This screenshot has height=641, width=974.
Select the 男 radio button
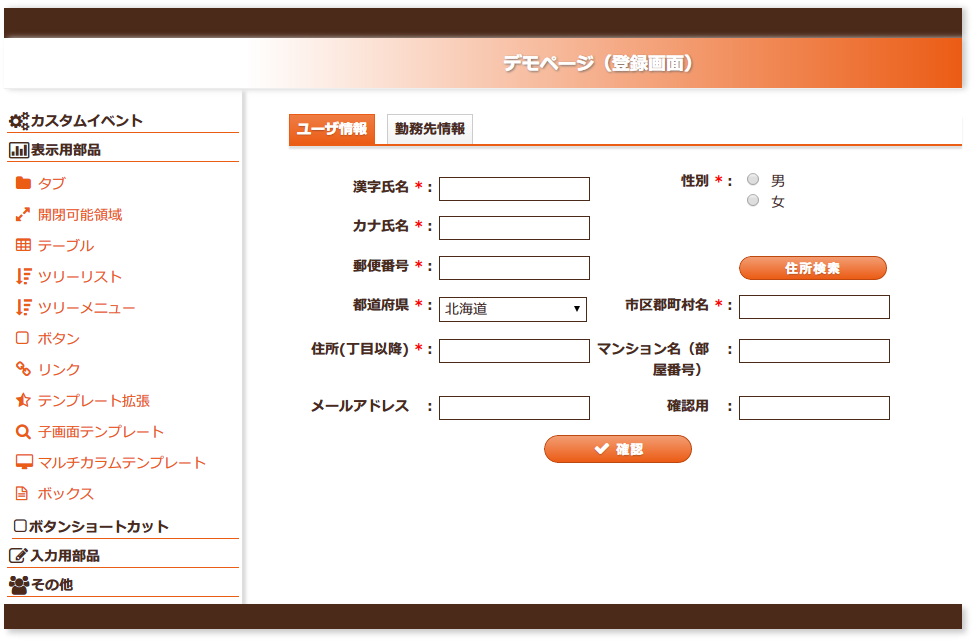[x=753, y=180]
